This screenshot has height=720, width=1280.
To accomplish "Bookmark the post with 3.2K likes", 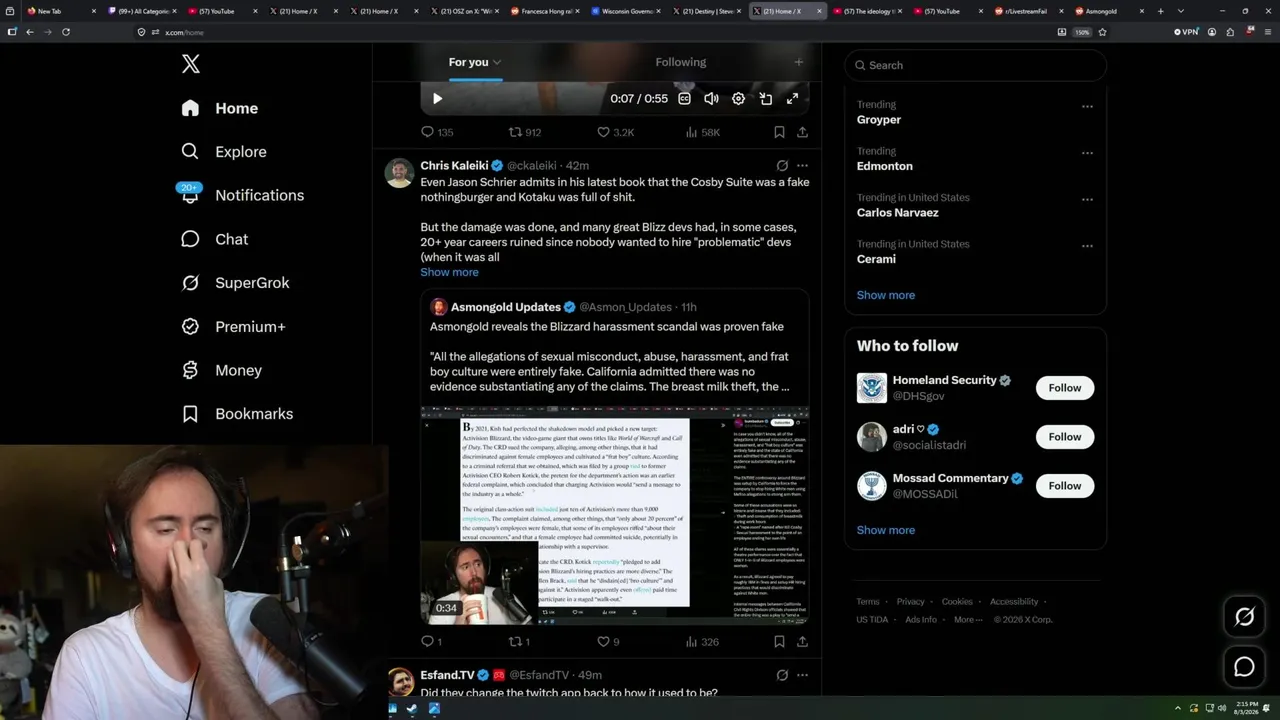I will pyautogui.click(x=779, y=132).
